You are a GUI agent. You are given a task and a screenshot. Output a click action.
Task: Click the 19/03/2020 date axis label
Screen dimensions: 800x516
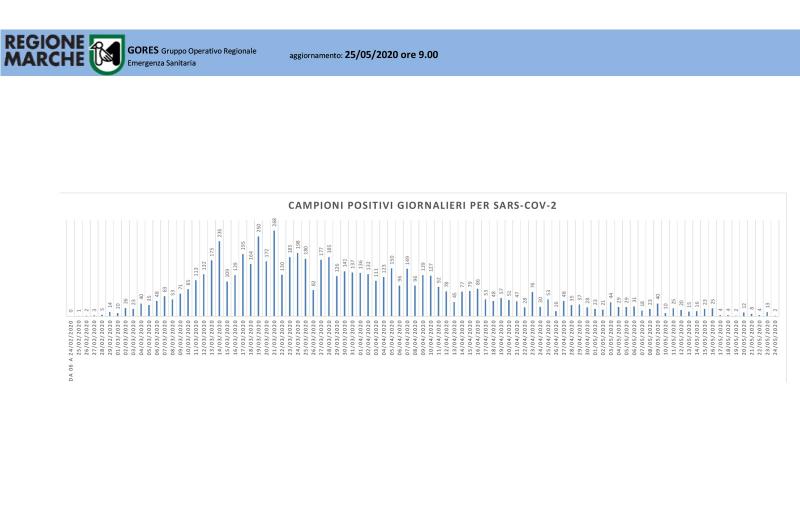click(259, 337)
